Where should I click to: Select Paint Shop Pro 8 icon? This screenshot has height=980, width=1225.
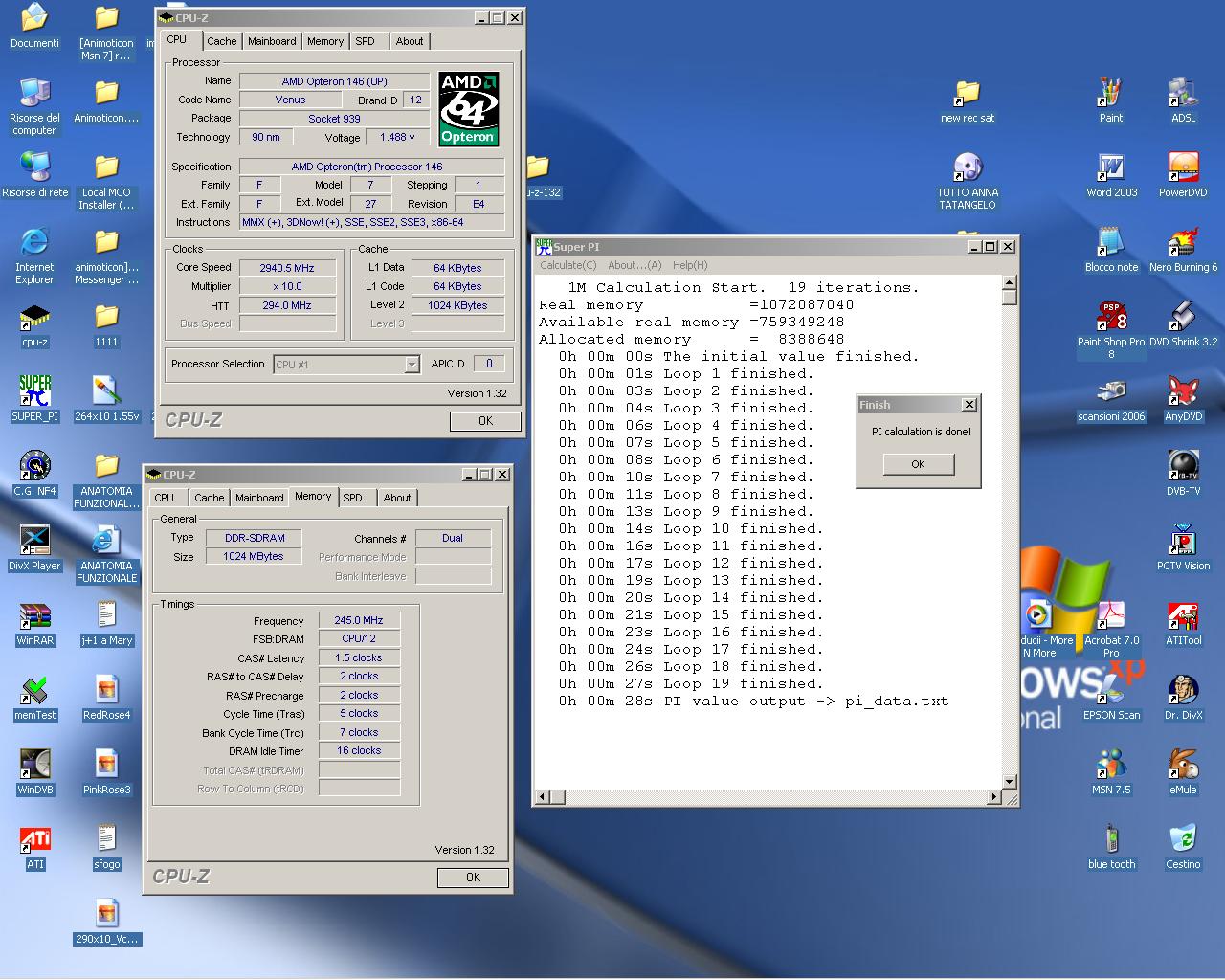click(x=1111, y=330)
